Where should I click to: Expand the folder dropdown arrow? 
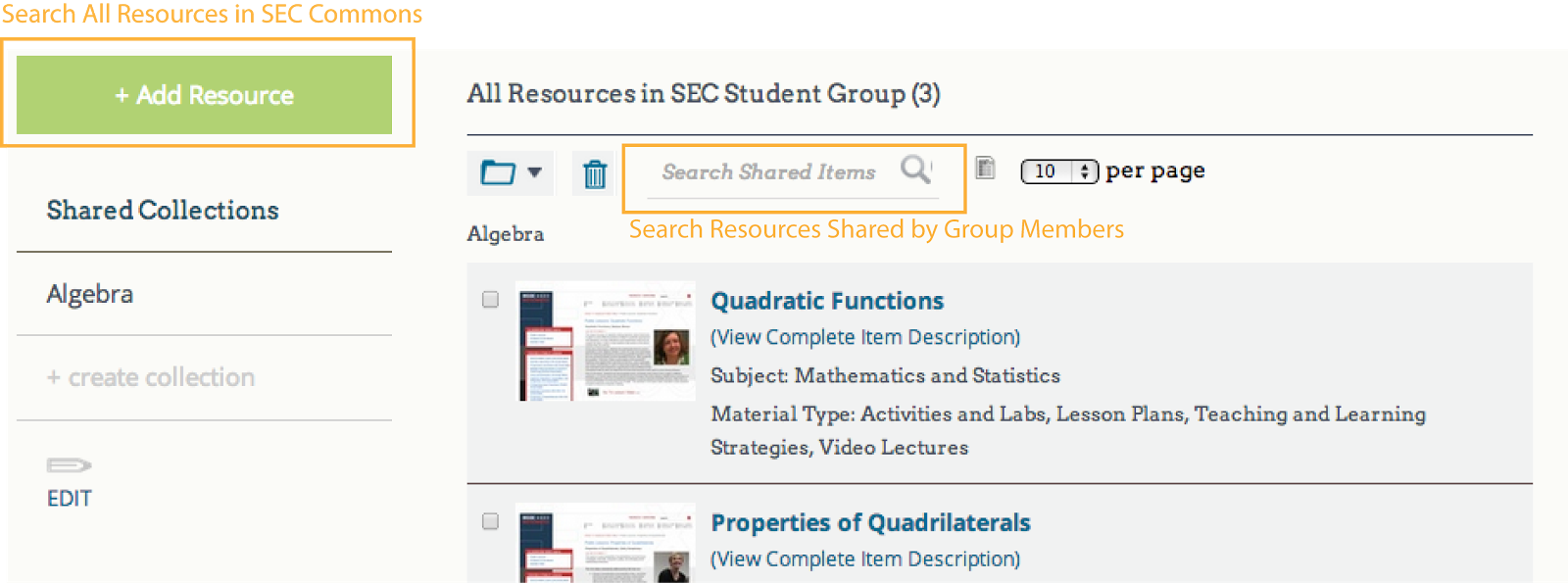(534, 172)
